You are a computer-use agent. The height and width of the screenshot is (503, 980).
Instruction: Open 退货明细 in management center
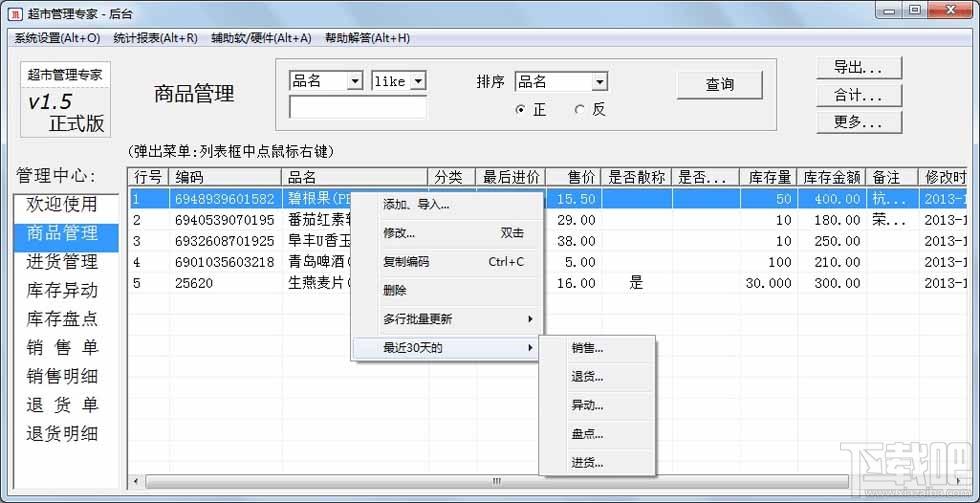coord(66,434)
